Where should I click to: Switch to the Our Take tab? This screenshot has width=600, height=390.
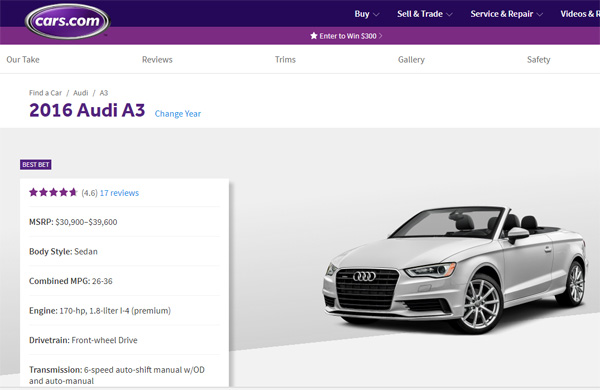tap(23, 60)
